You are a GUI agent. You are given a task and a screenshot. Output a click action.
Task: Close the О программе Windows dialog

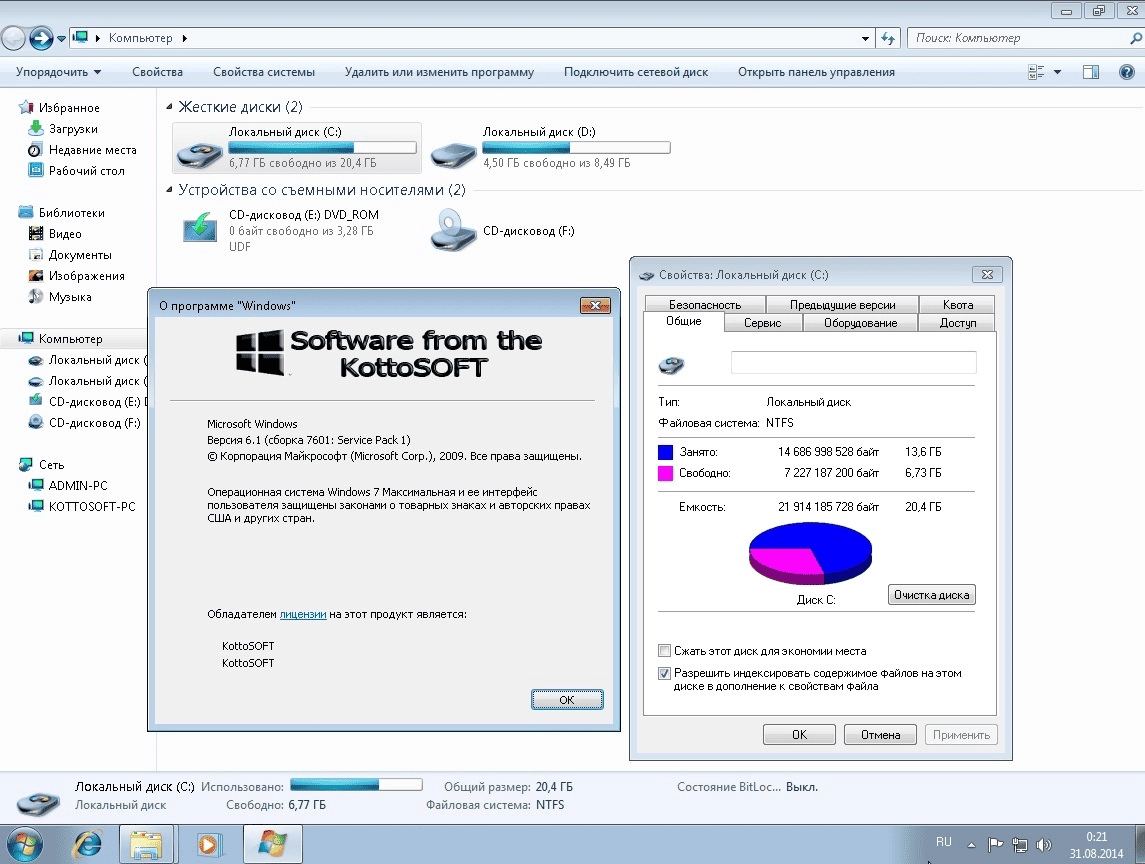[x=595, y=305]
